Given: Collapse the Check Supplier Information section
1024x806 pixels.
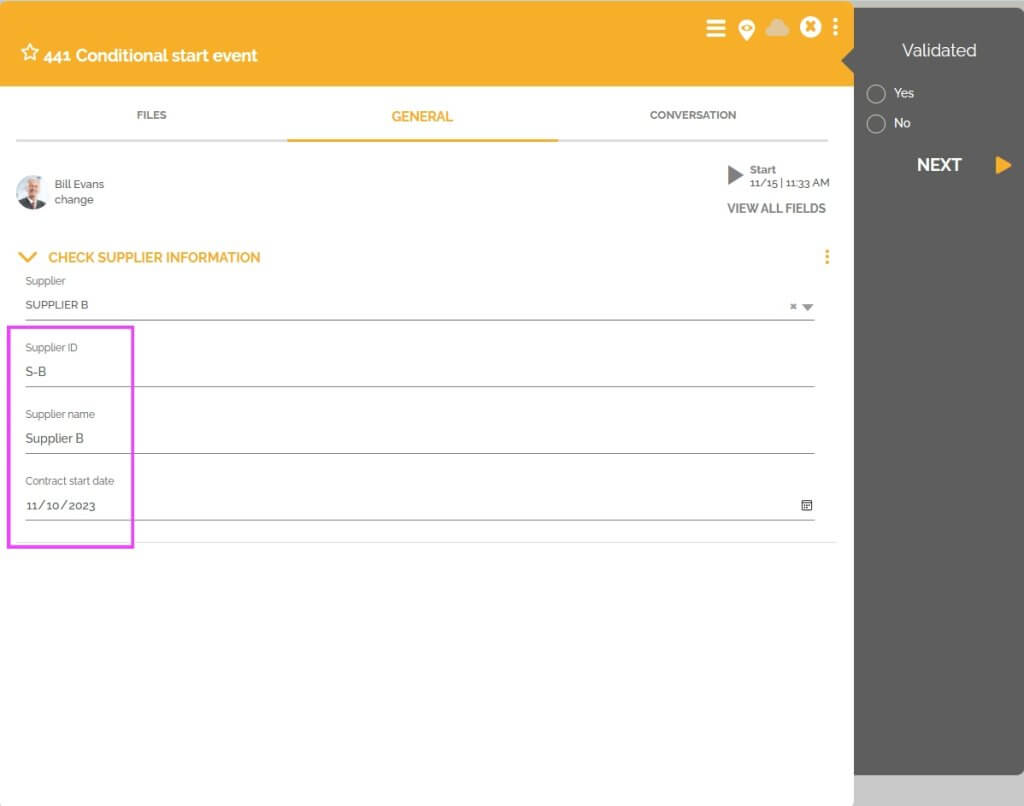Looking at the screenshot, I should 28,257.
